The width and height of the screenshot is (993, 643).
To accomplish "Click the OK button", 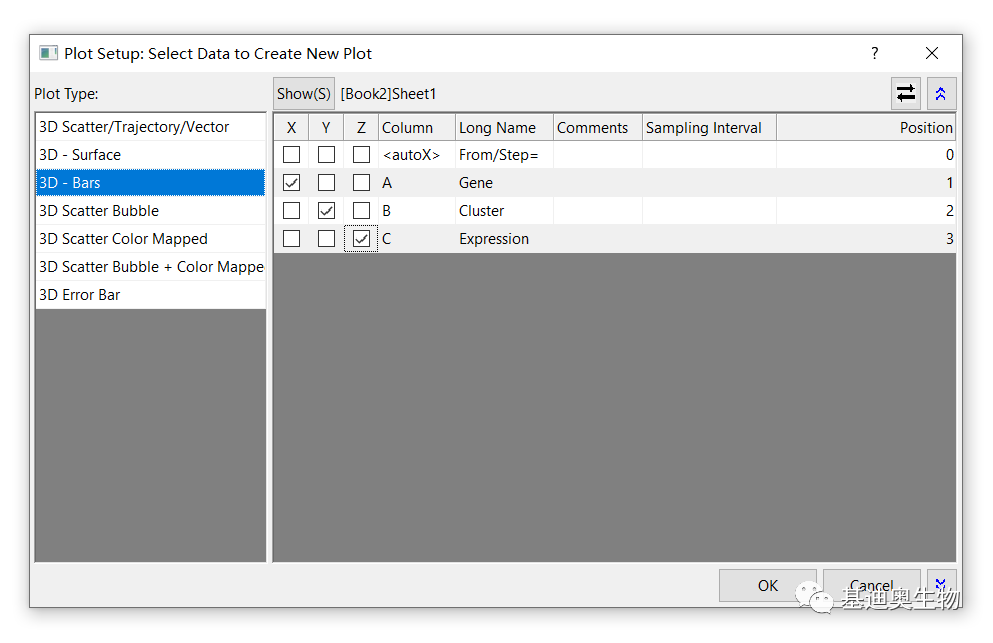I will coord(767,586).
